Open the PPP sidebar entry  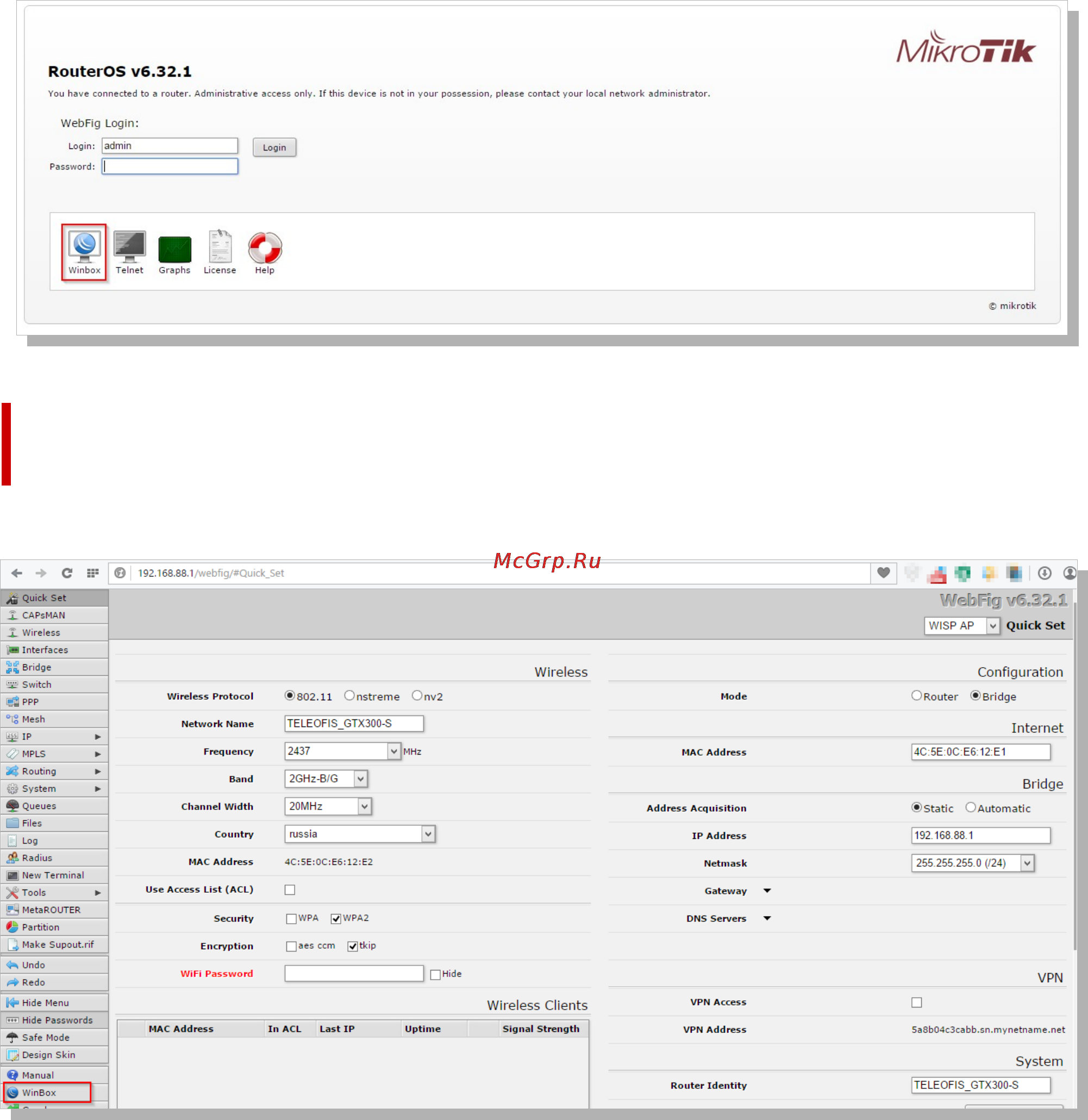[54, 701]
